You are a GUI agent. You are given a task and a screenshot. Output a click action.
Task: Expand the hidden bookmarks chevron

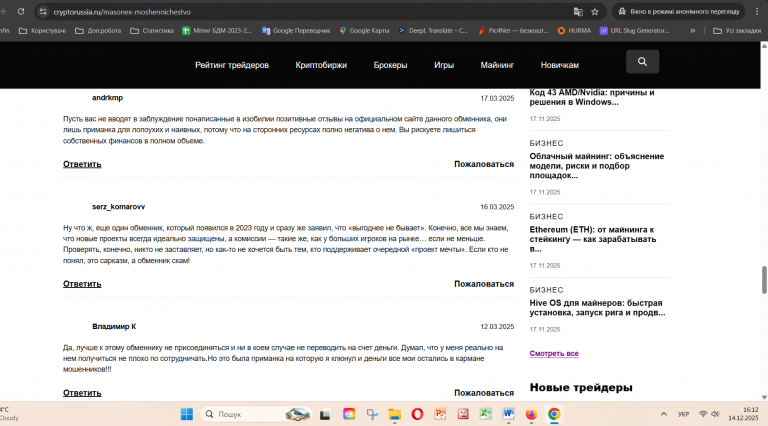coord(693,30)
